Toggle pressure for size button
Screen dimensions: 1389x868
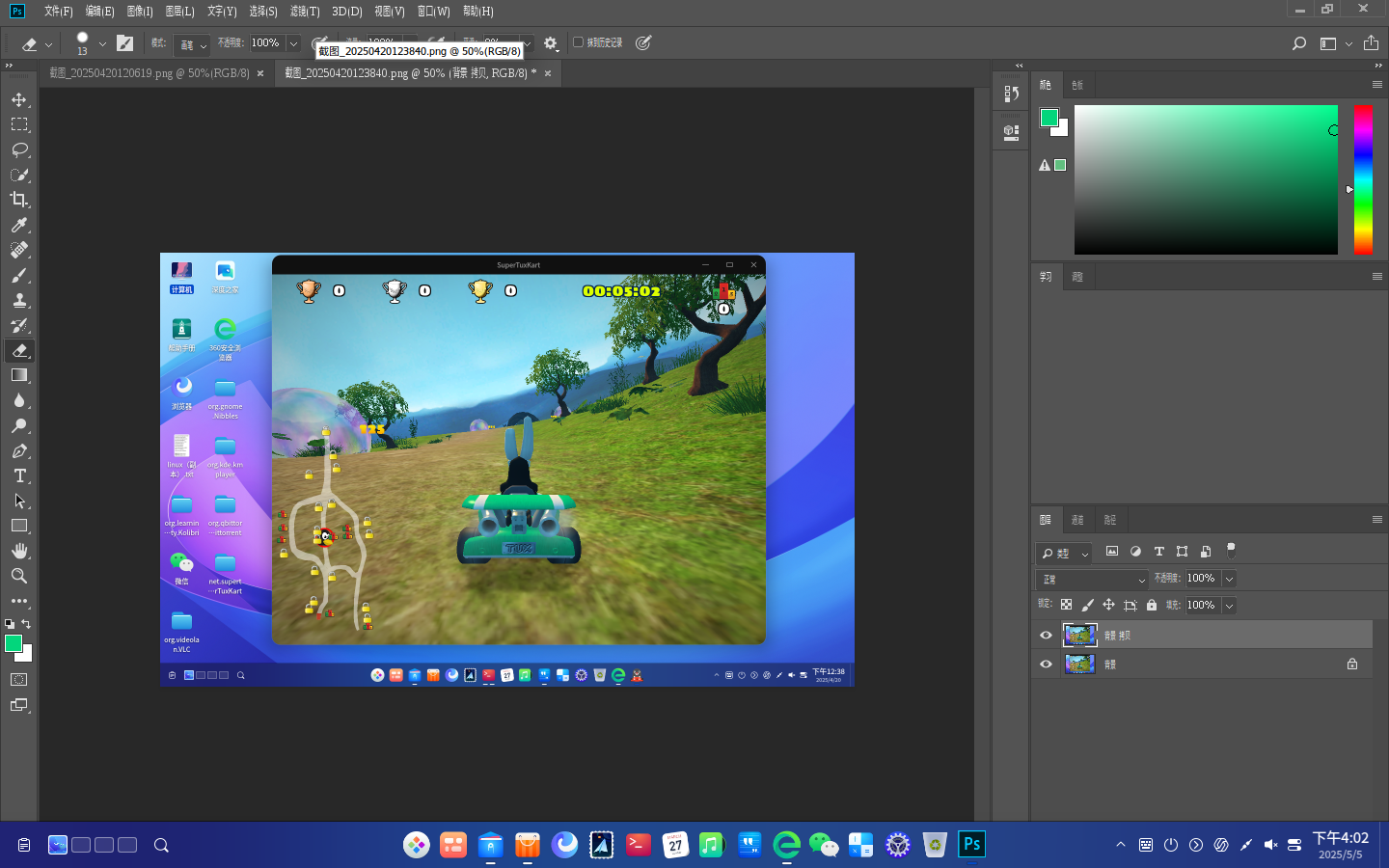tap(643, 42)
